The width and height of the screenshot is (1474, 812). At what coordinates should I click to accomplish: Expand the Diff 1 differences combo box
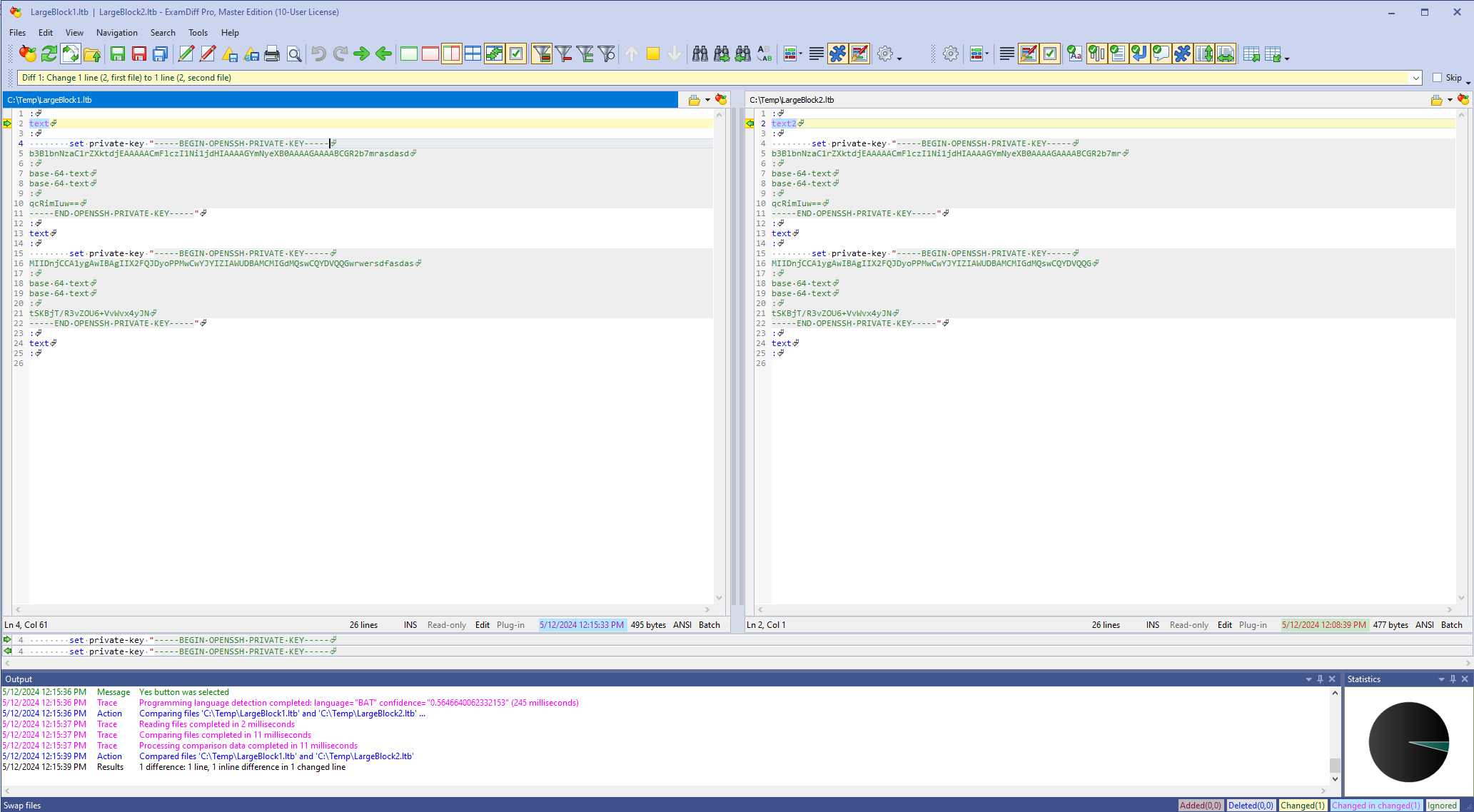[1415, 78]
